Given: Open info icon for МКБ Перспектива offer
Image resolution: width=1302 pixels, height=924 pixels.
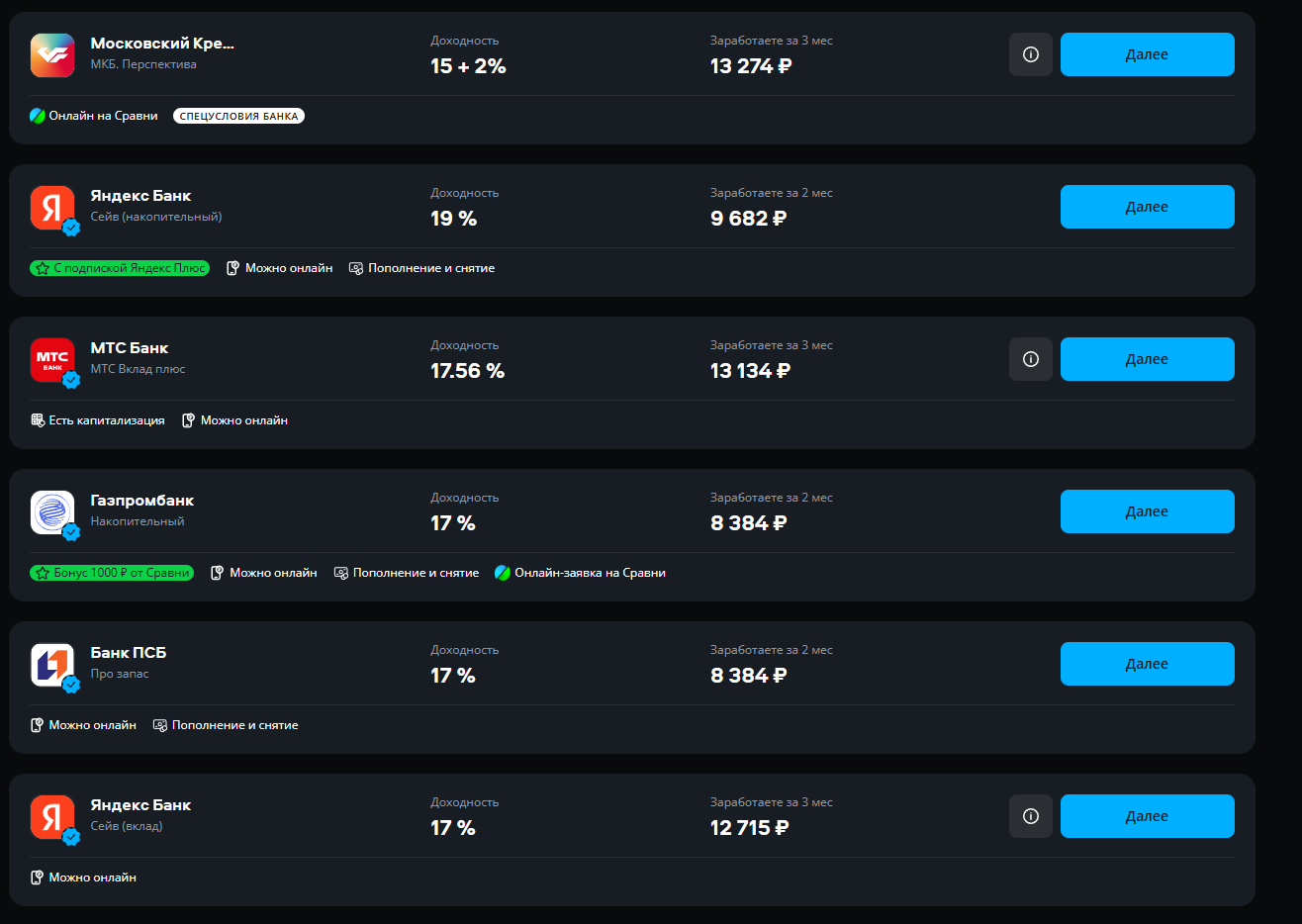Looking at the screenshot, I should (1030, 54).
